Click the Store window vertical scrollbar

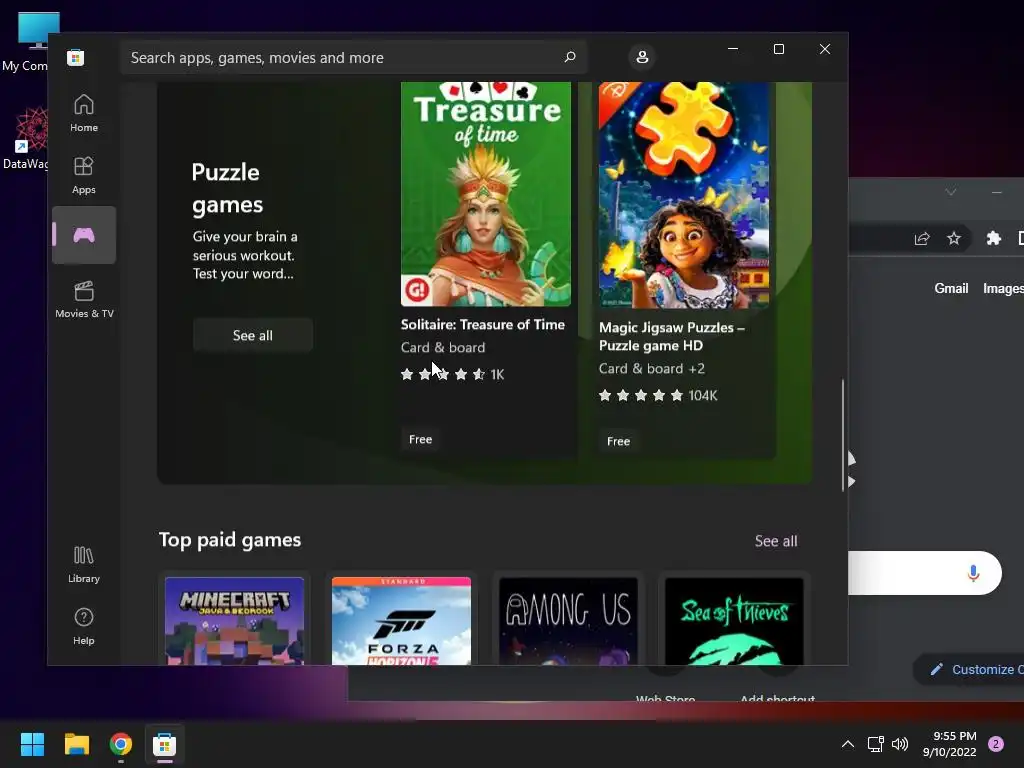(x=842, y=434)
